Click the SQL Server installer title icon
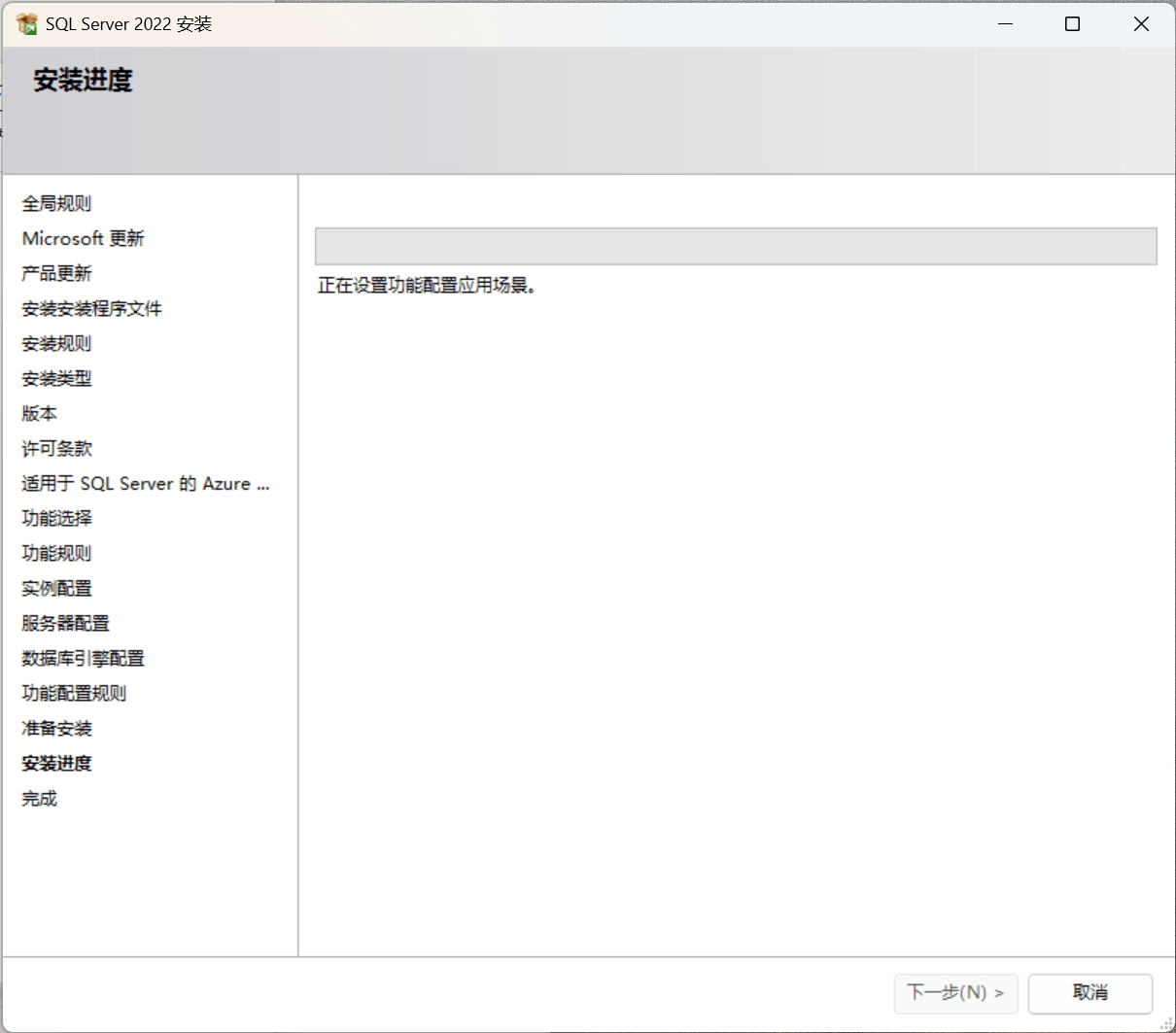The image size is (1176, 1033). (x=26, y=23)
